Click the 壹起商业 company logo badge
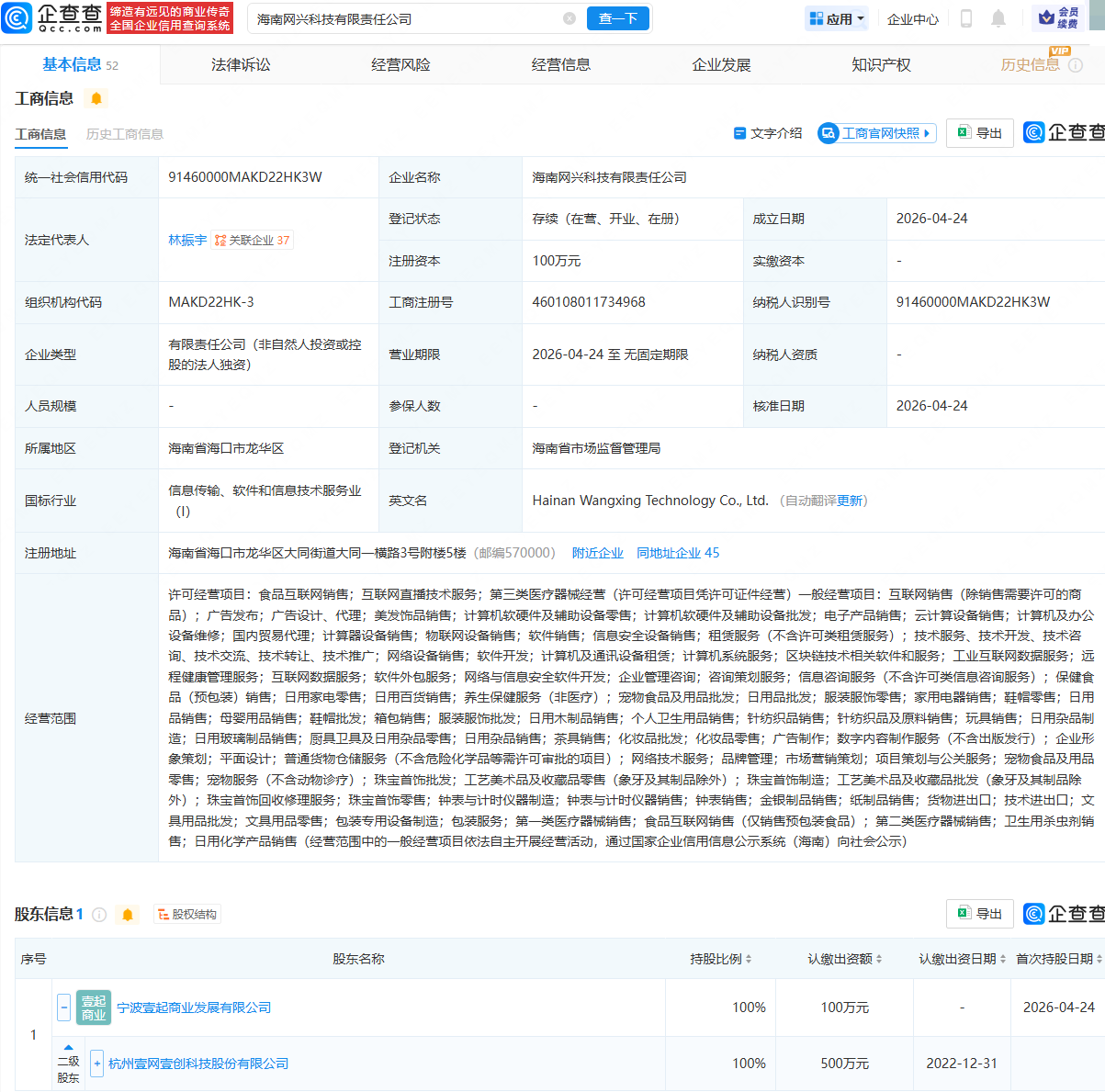 point(94,1008)
